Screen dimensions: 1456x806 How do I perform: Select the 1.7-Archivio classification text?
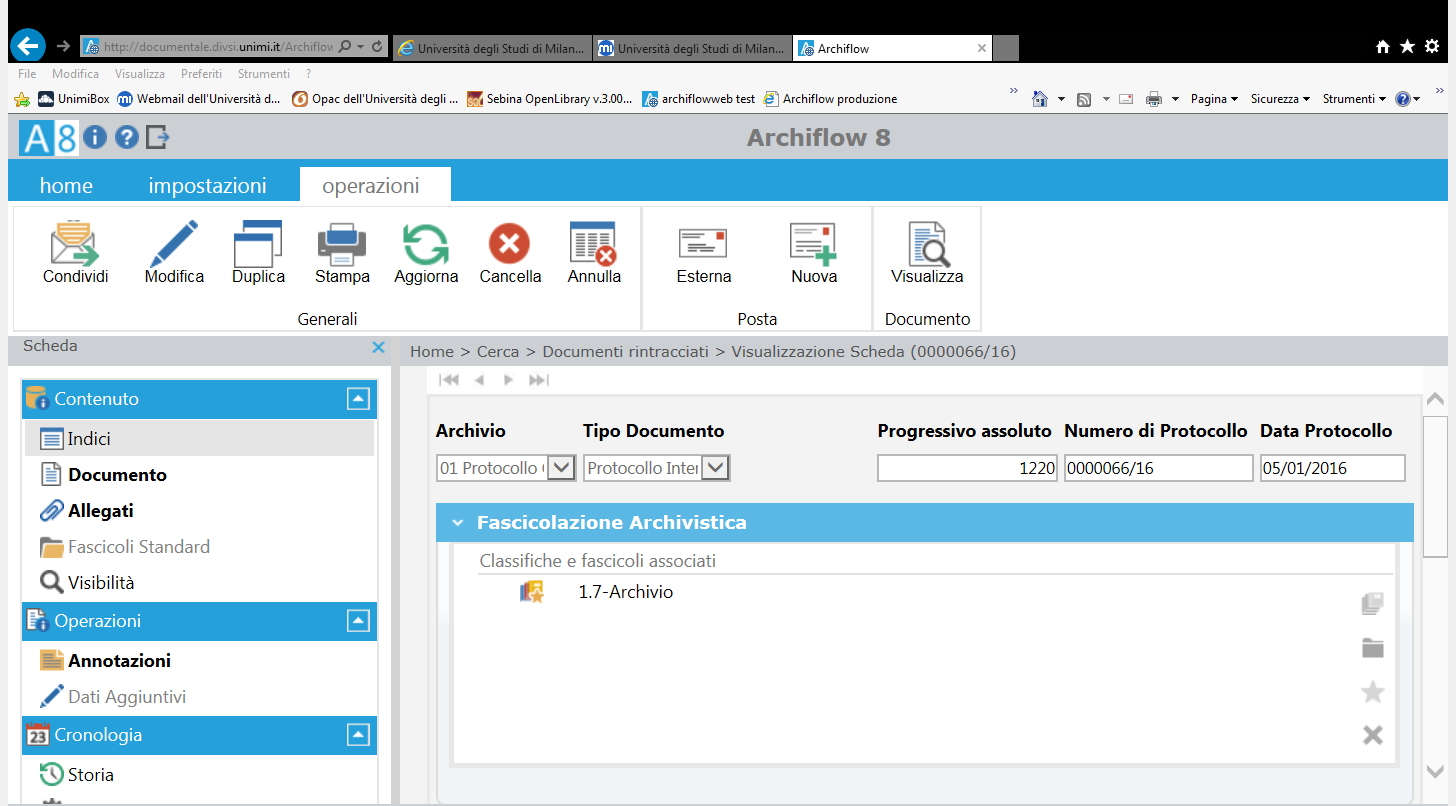[626, 592]
